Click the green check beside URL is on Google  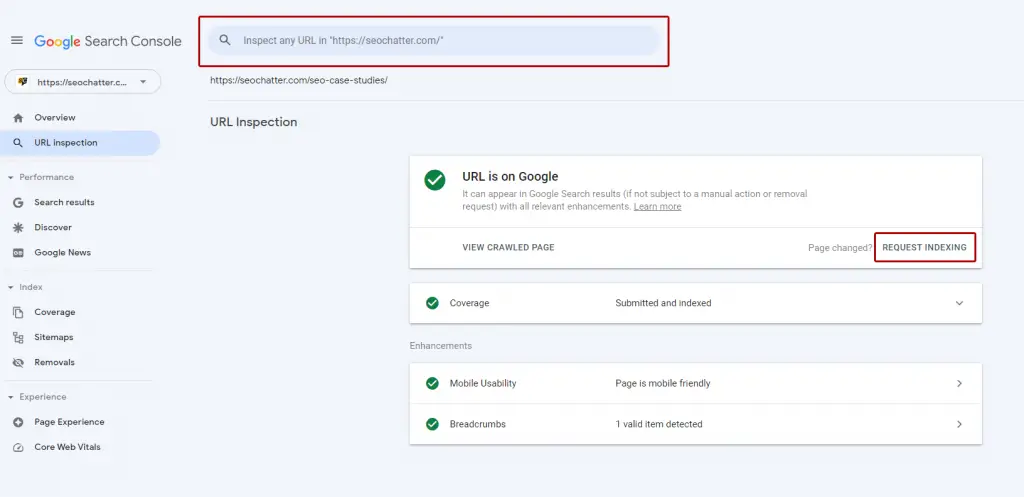click(x=434, y=180)
